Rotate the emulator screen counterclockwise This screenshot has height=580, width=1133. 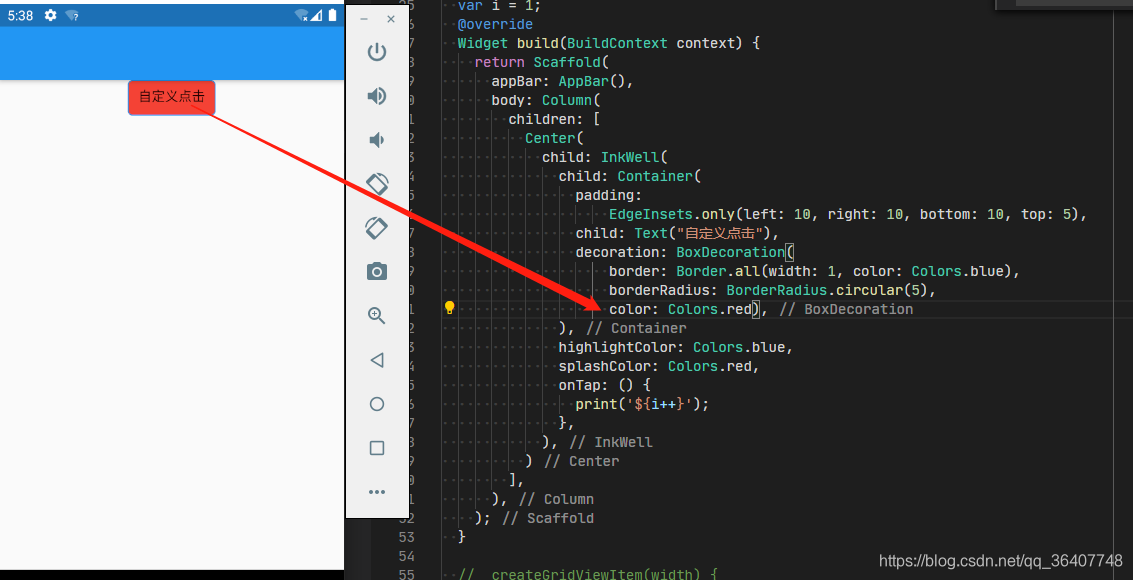pos(377,184)
